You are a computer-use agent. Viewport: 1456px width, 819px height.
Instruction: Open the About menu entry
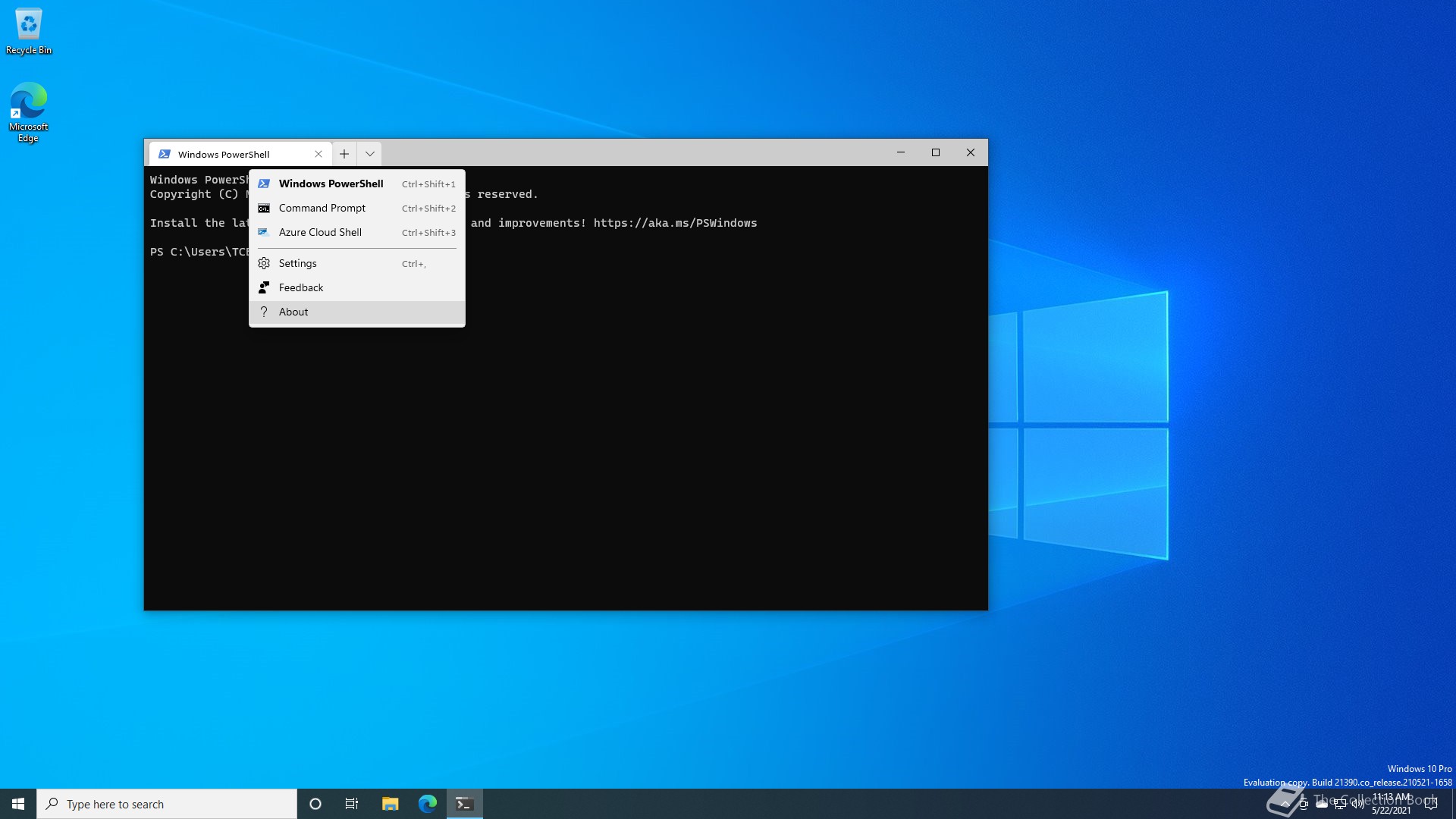(356, 312)
